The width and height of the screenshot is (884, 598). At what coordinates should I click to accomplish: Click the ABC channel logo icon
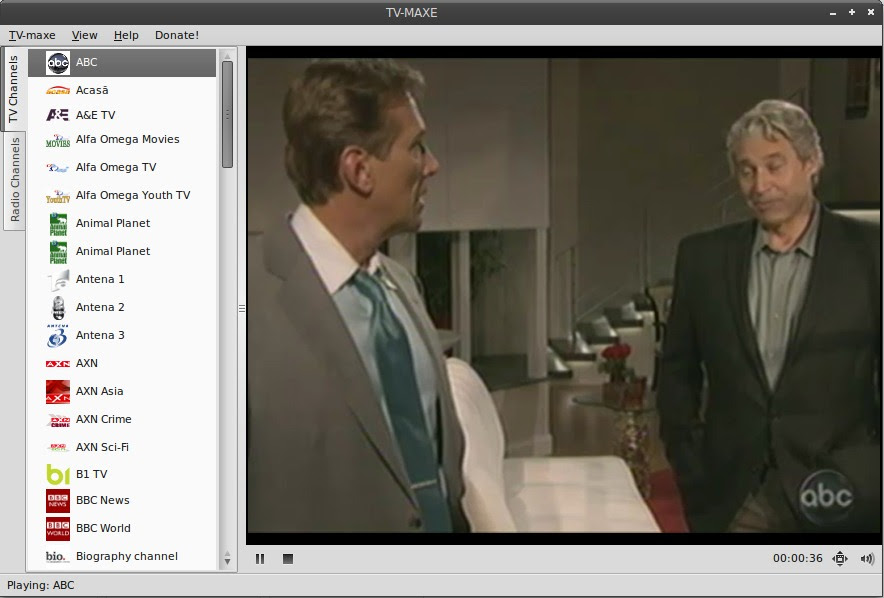click(58, 63)
